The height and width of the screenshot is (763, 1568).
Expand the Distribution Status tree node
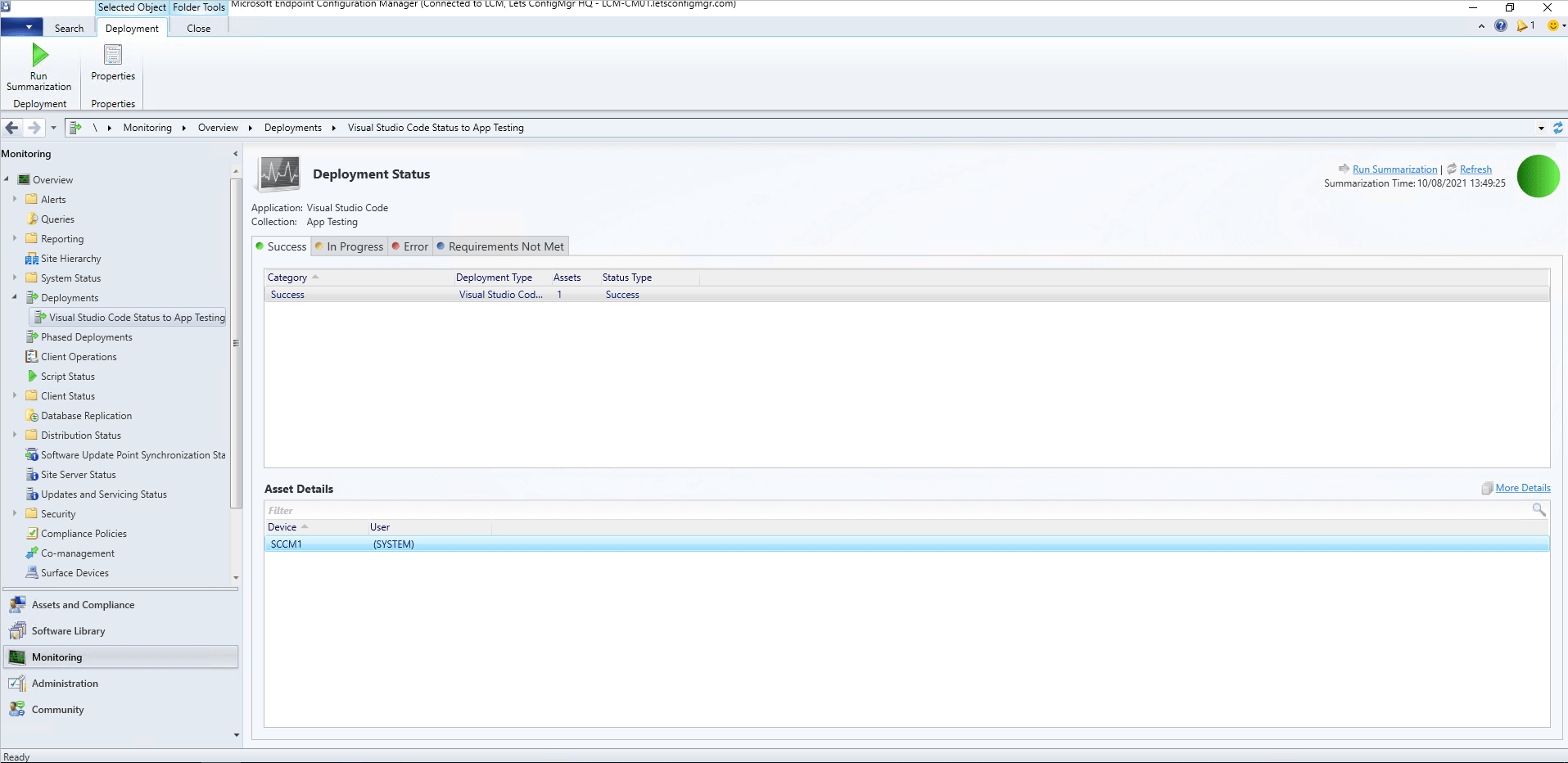pyautogui.click(x=15, y=435)
